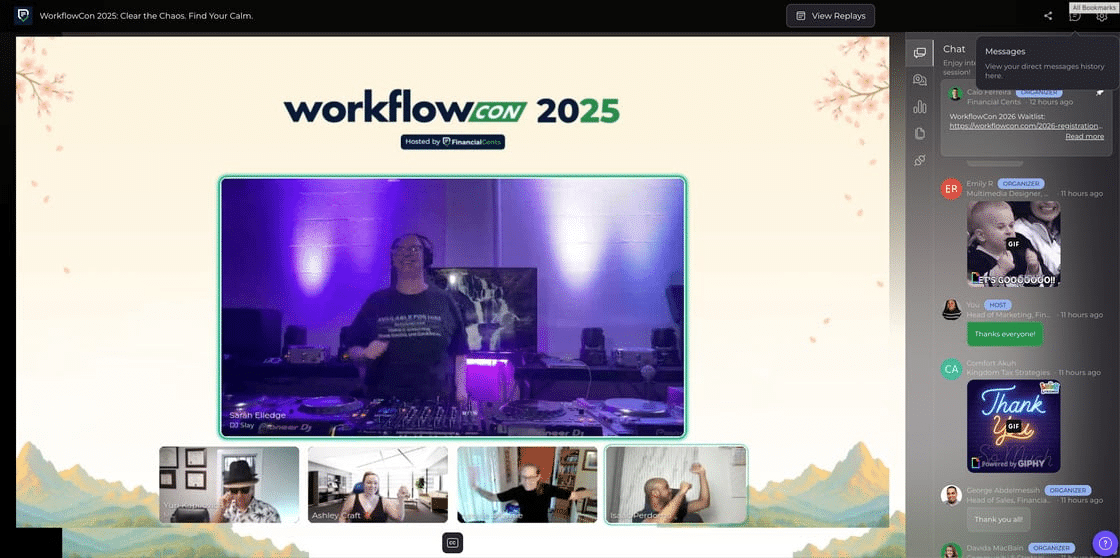Click Comfort Akuh's CA avatar

click(x=951, y=369)
